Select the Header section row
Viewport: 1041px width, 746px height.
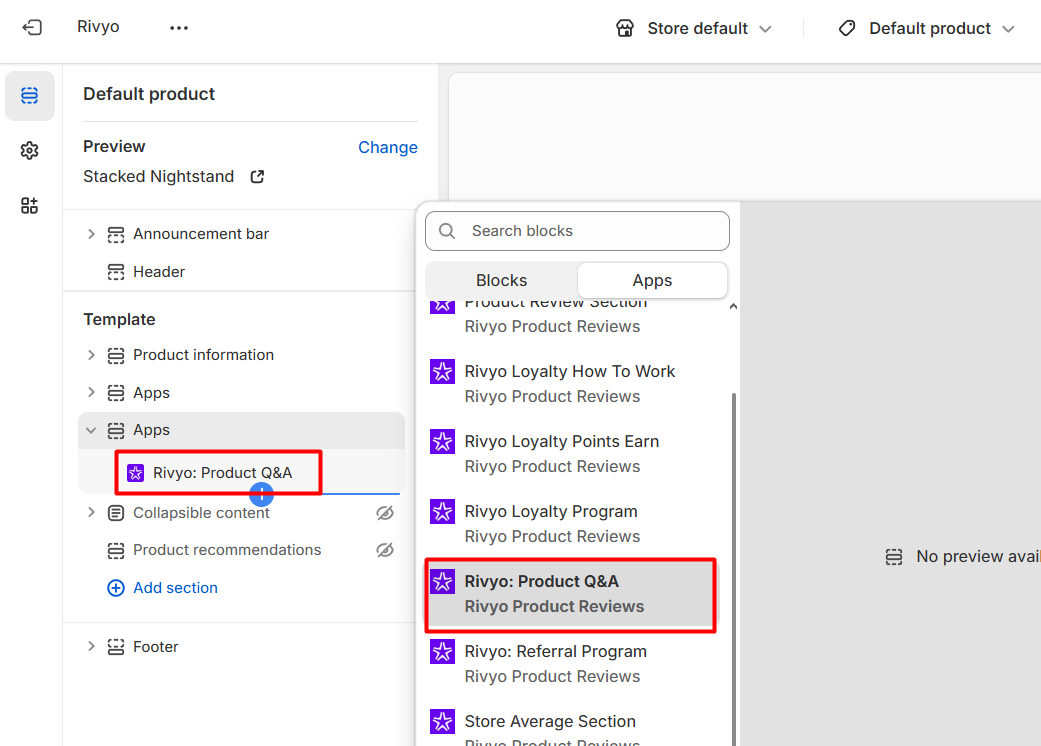coord(241,272)
